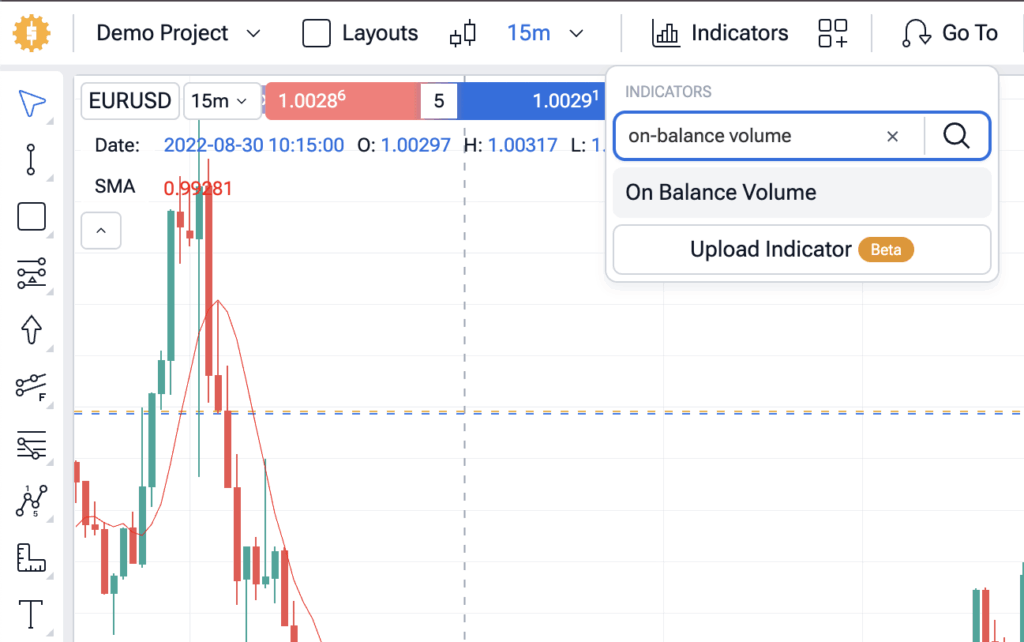1024x642 pixels.
Task: Click the EURUSD symbol button
Action: point(130,101)
